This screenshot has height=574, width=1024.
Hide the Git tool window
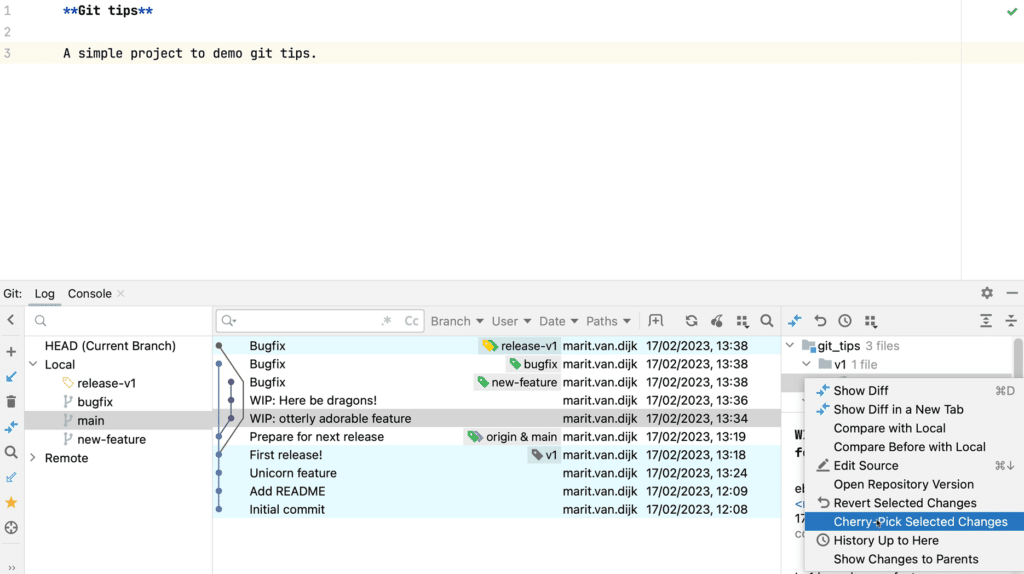1012,293
